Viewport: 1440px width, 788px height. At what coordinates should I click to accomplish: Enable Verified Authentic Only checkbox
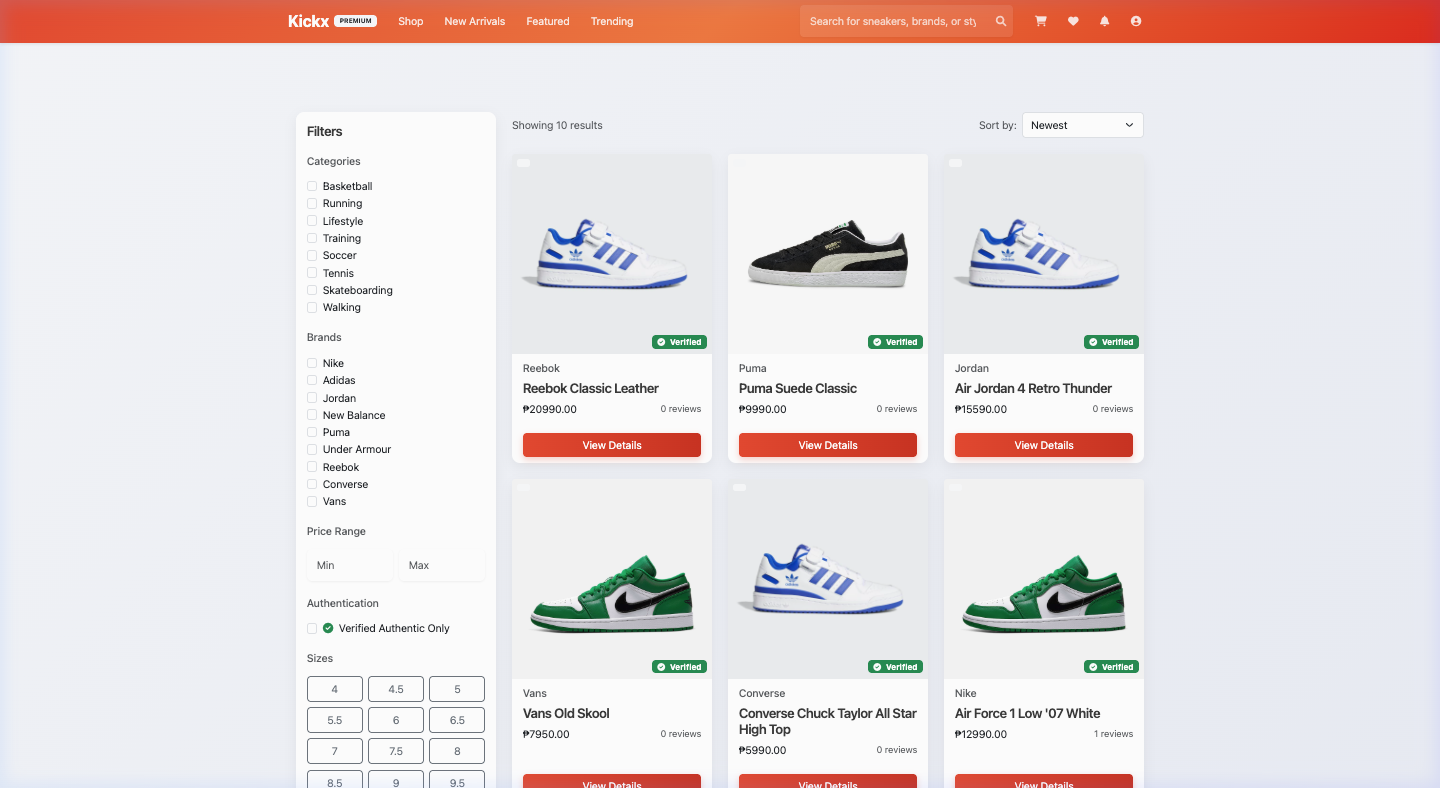point(312,628)
